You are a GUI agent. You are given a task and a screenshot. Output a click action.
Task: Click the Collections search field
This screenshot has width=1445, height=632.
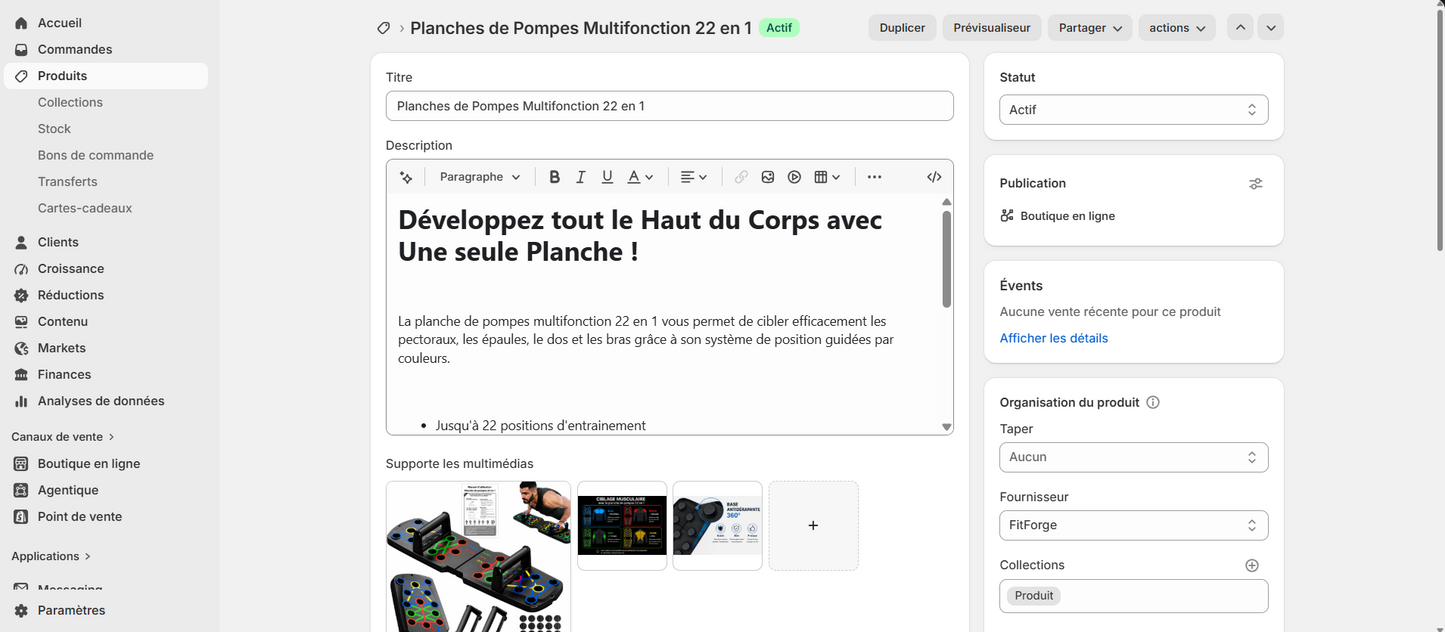(1134, 596)
